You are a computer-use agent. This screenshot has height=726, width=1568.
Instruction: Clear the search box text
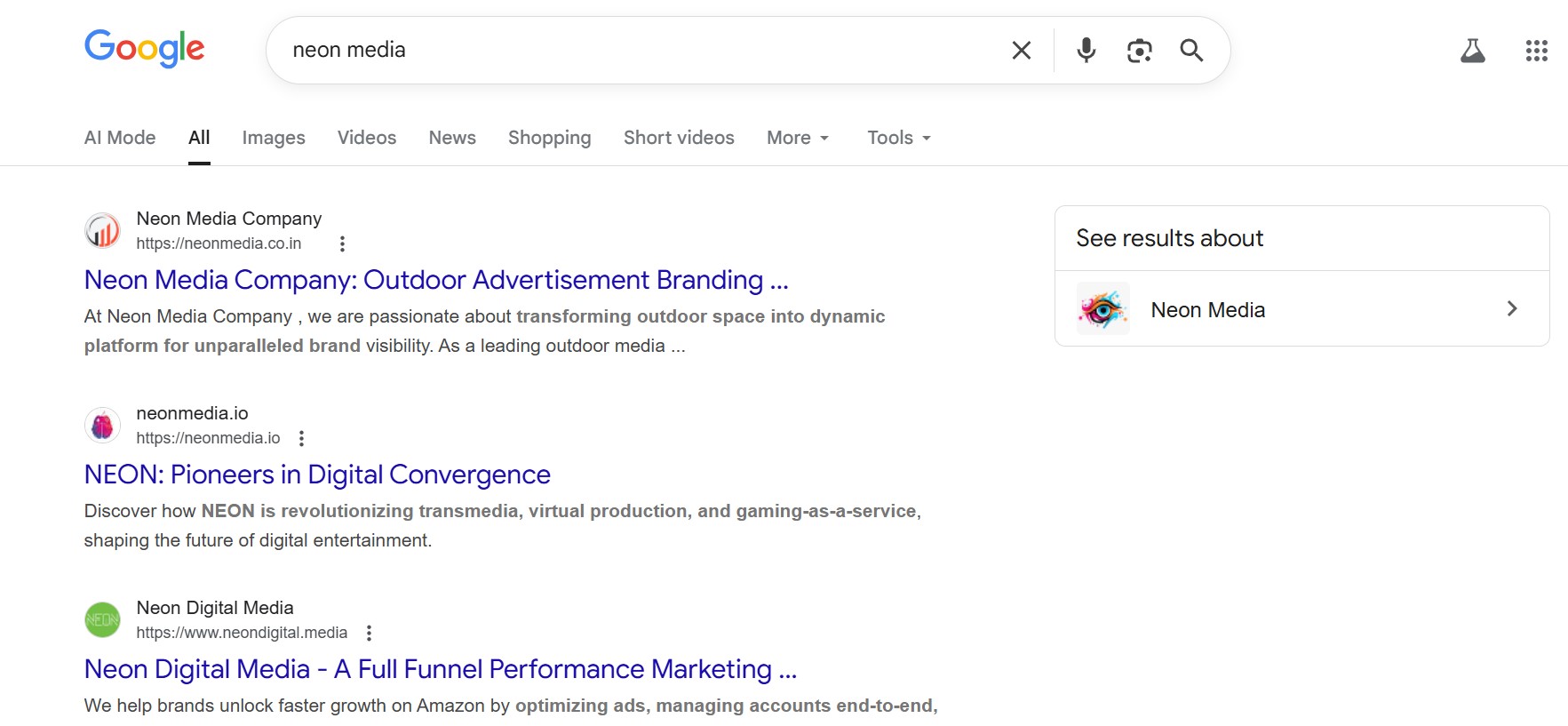(x=1021, y=51)
